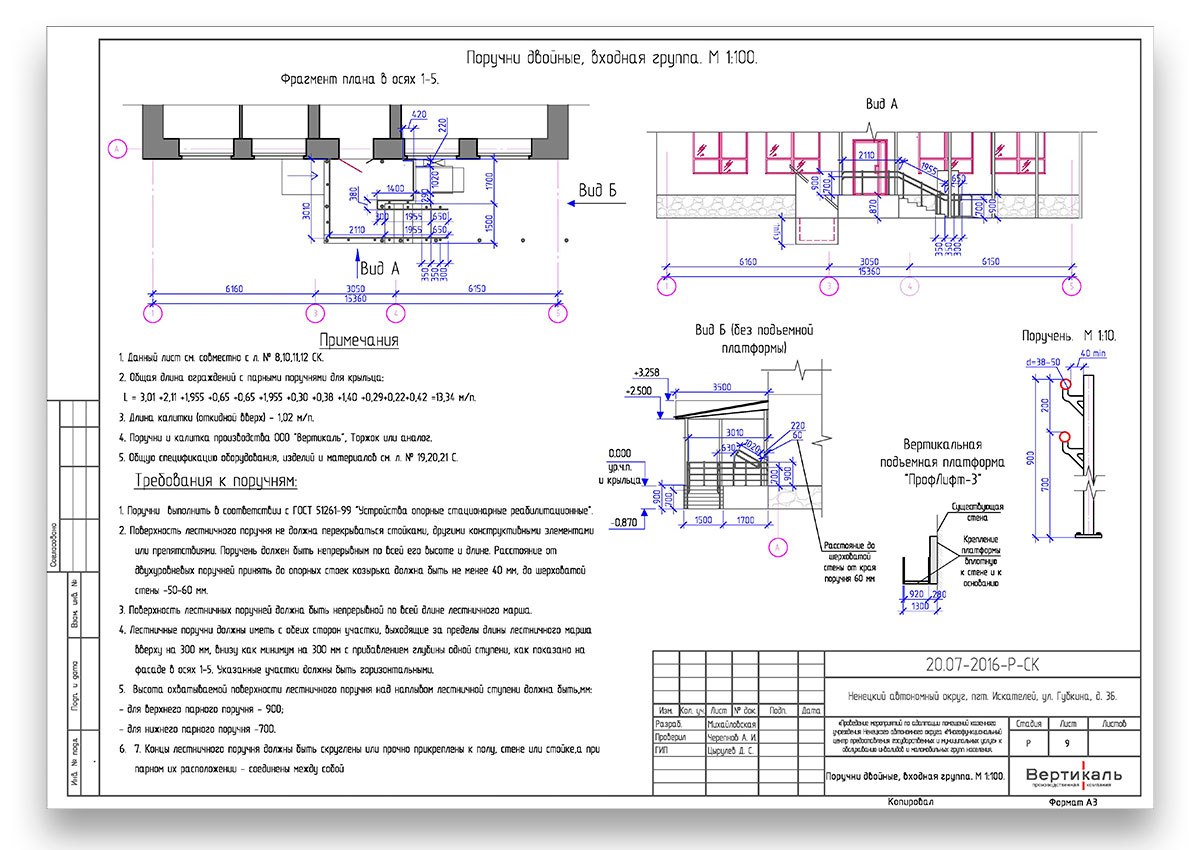Viewport: 1200px width, 850px height.
Task: Click the main sheet title Поручни двойные at top
Action: click(613, 59)
